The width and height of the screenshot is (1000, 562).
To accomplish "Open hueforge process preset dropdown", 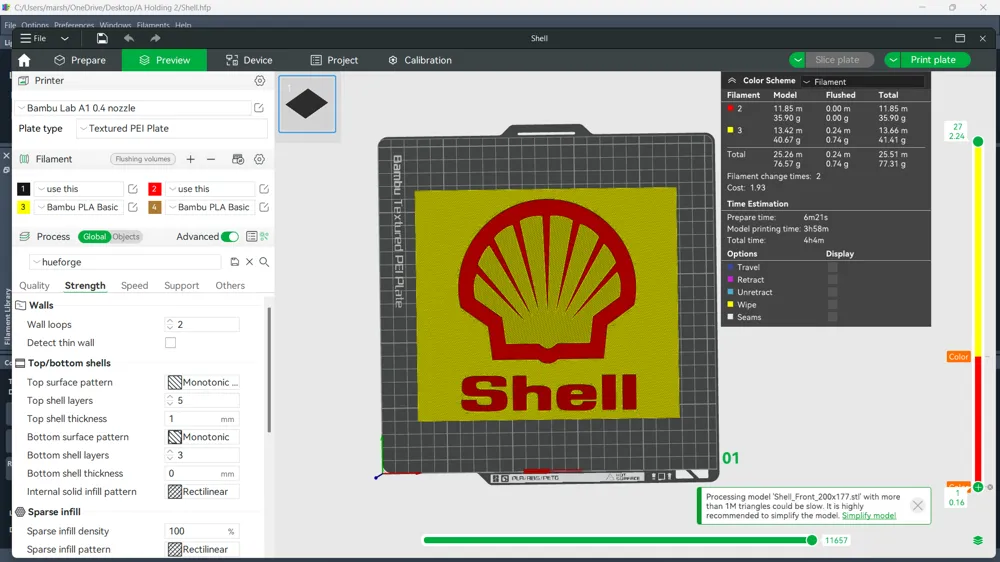I will pos(127,262).
